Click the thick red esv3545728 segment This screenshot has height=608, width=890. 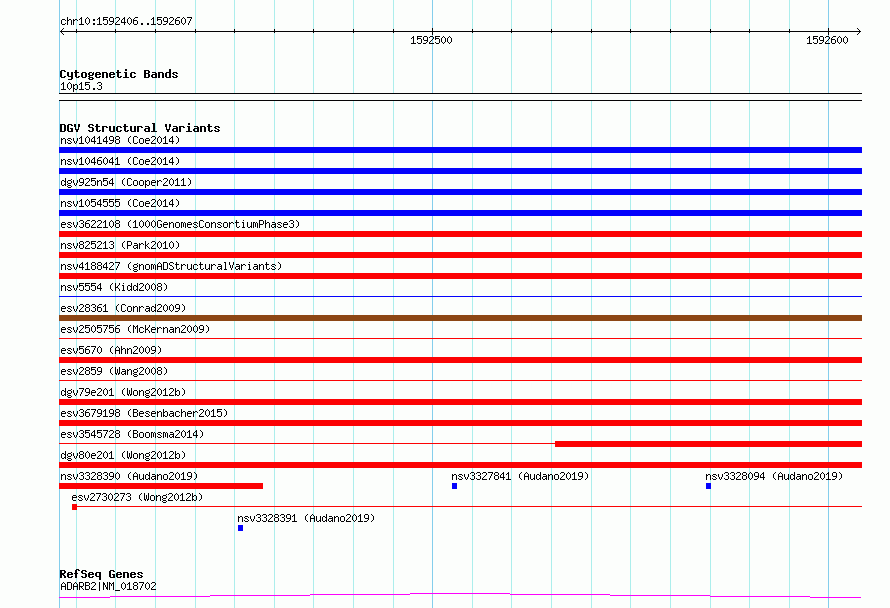(708, 444)
